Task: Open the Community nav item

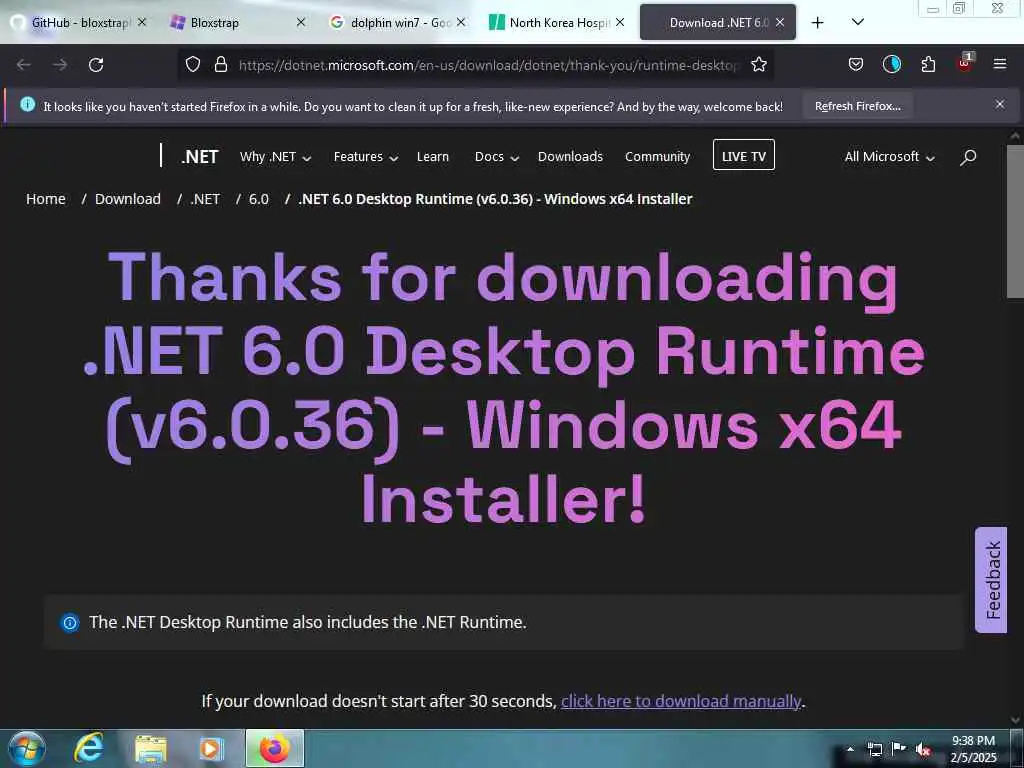Action: click(657, 157)
